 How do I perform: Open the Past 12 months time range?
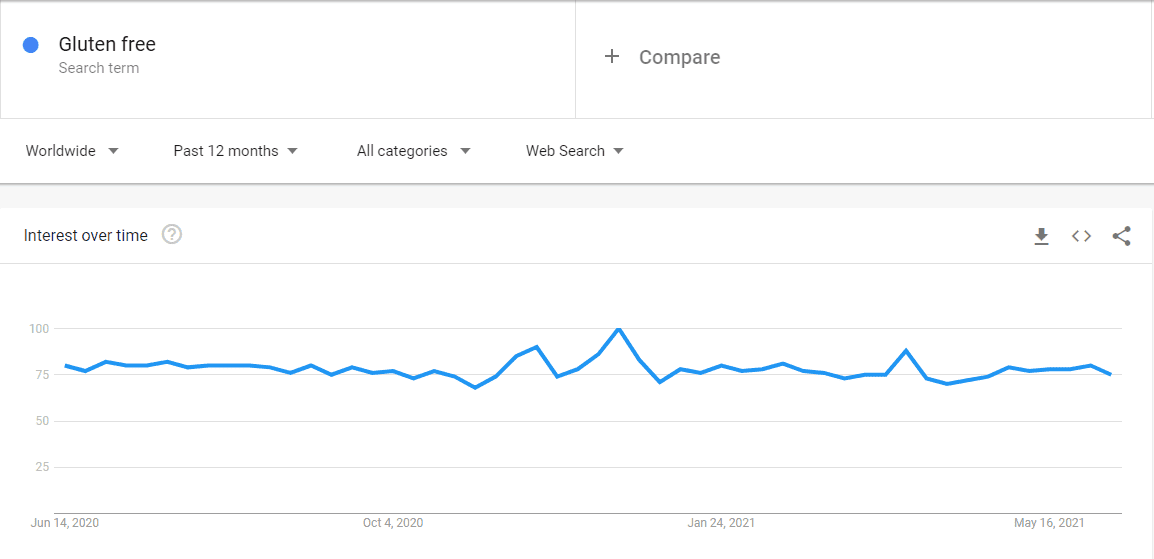point(236,151)
